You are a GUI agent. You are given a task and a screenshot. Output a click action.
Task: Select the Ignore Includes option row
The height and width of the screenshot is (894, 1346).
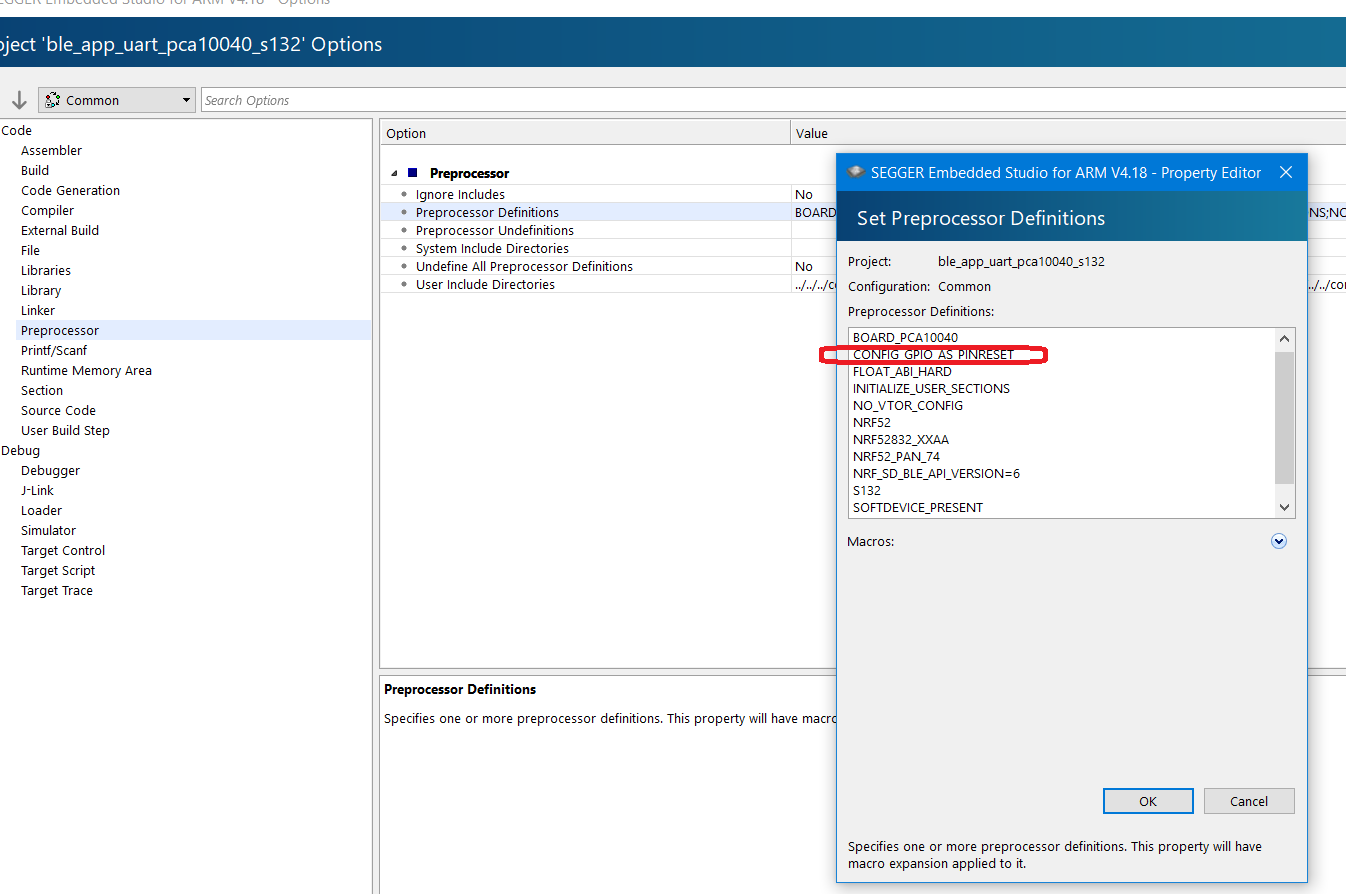(460, 195)
